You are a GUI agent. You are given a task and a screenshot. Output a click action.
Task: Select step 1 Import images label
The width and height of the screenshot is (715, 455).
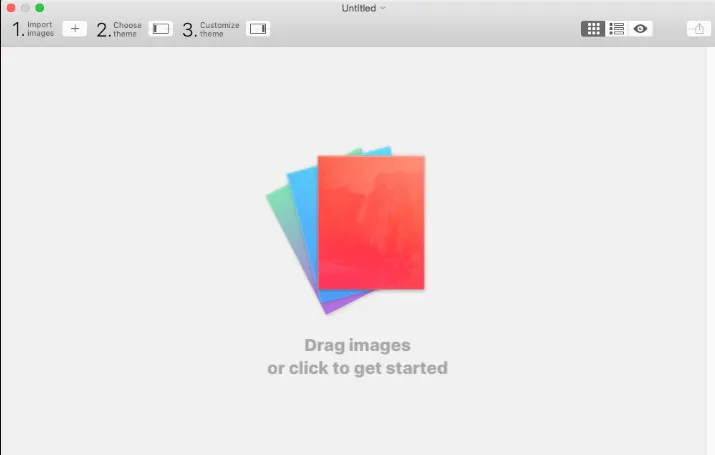(x=33, y=29)
